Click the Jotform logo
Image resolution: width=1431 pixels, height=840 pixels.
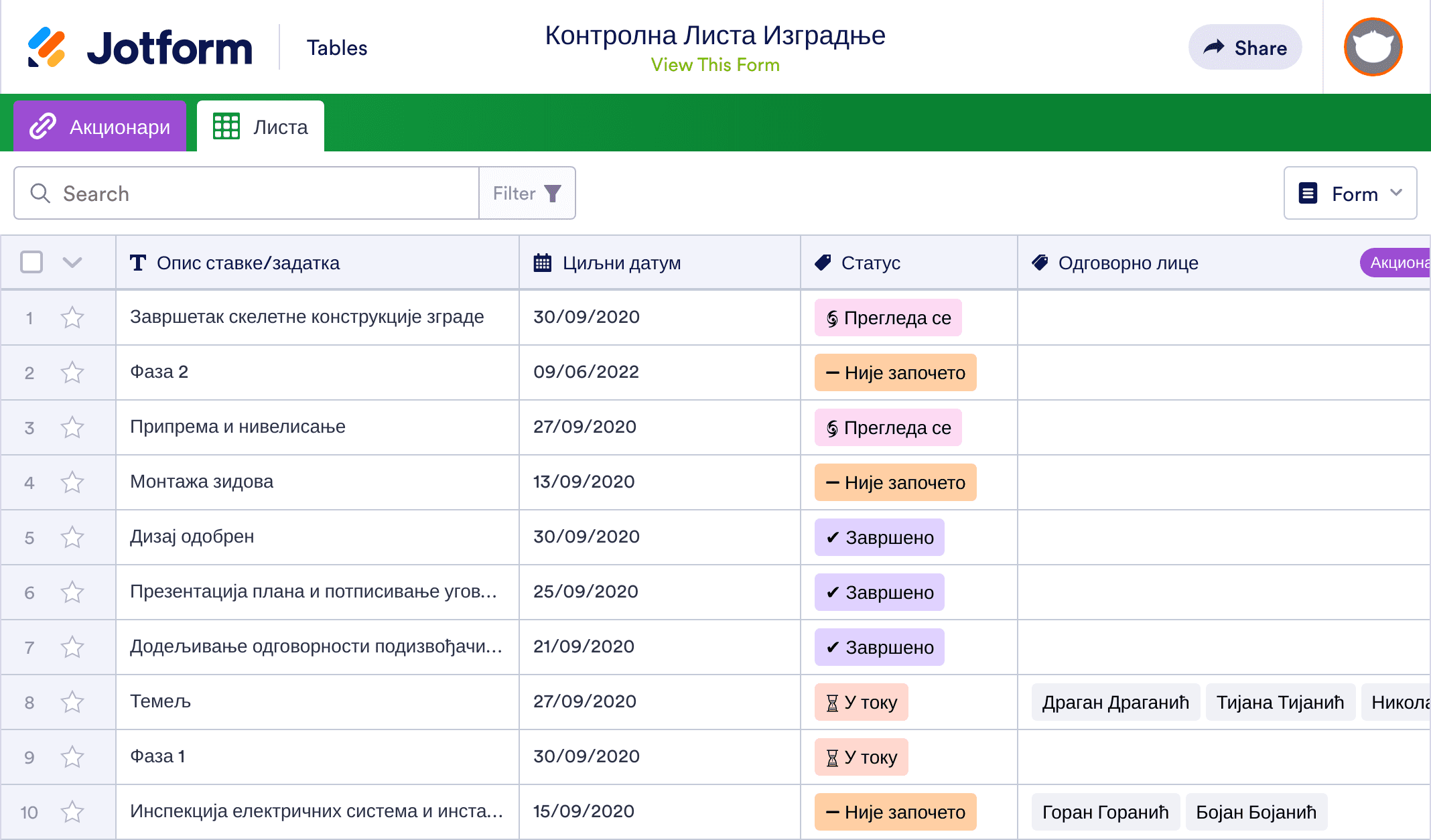[141, 46]
